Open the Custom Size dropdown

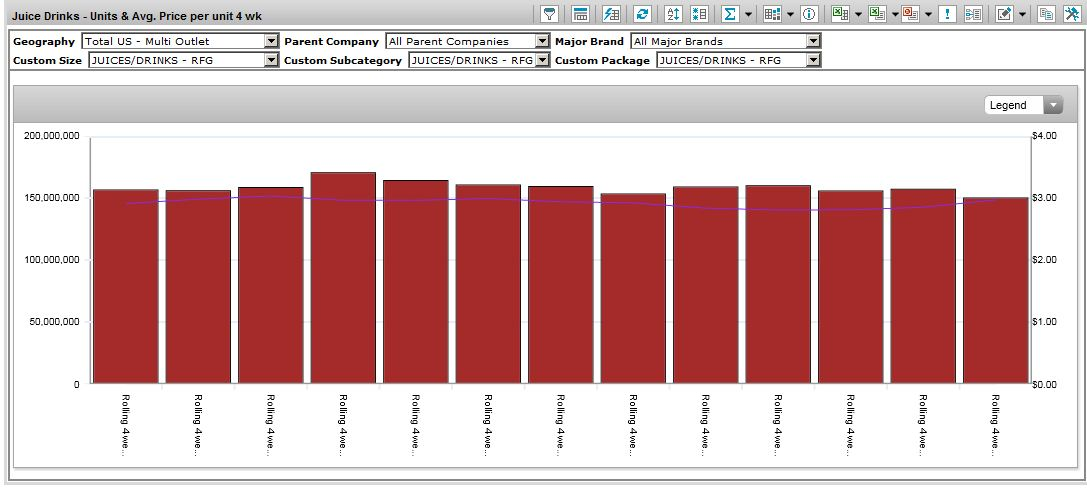271,60
